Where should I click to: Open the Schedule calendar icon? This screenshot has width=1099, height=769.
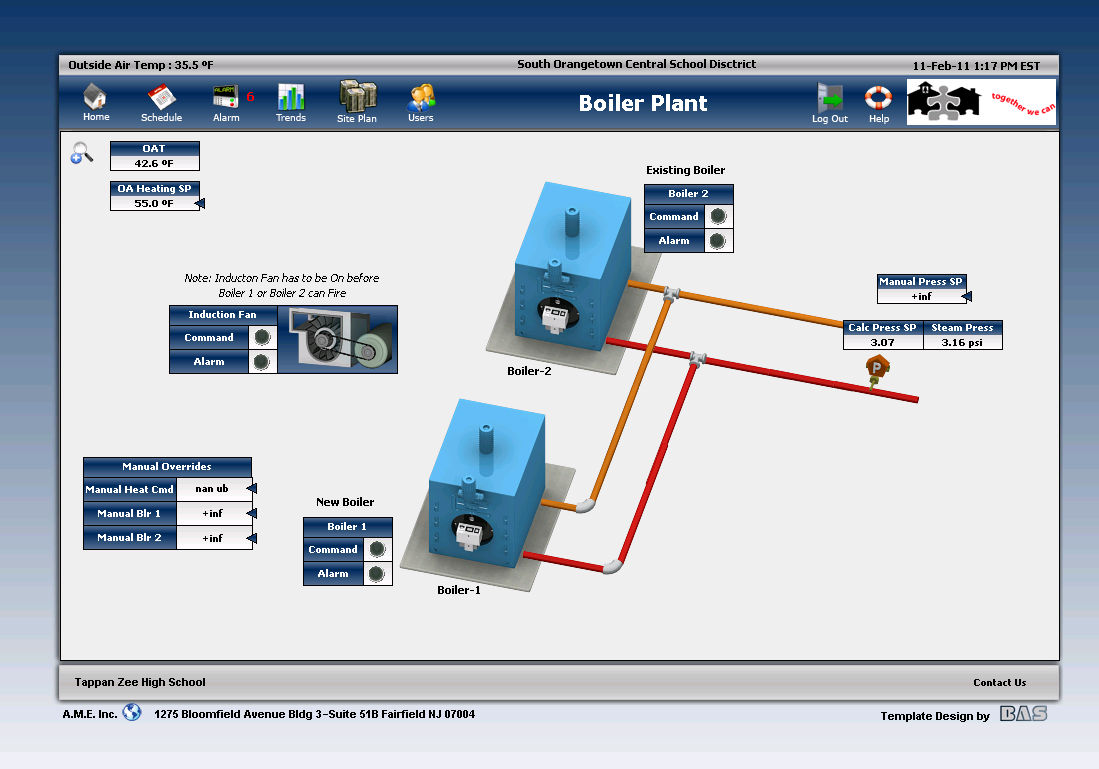161,98
